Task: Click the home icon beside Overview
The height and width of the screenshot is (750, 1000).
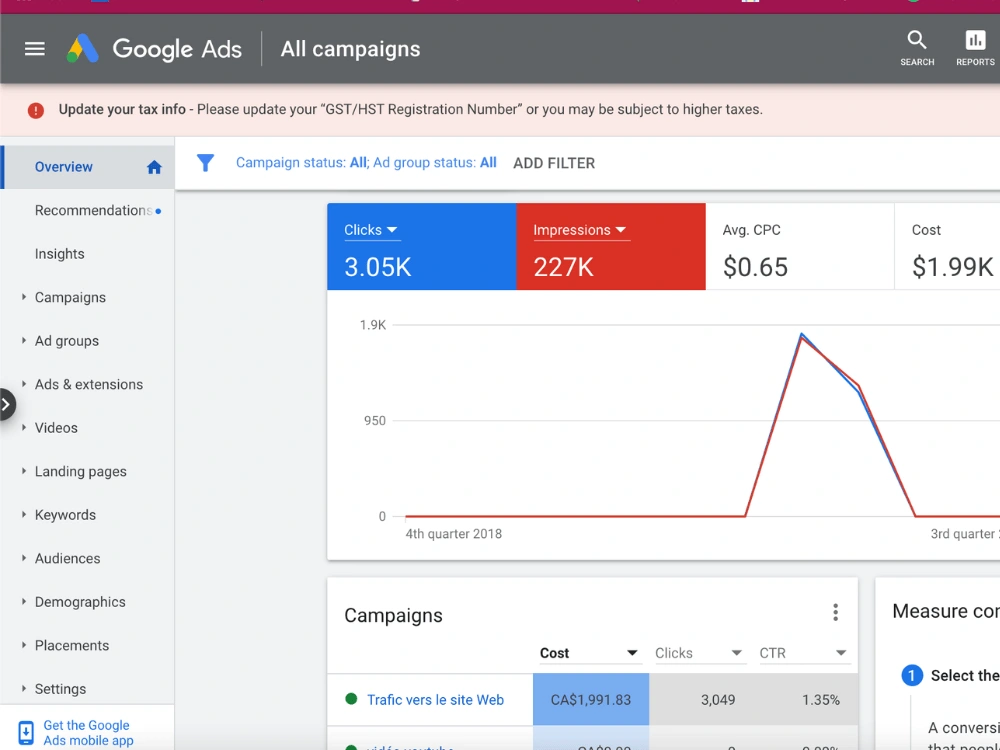Action: pos(154,167)
